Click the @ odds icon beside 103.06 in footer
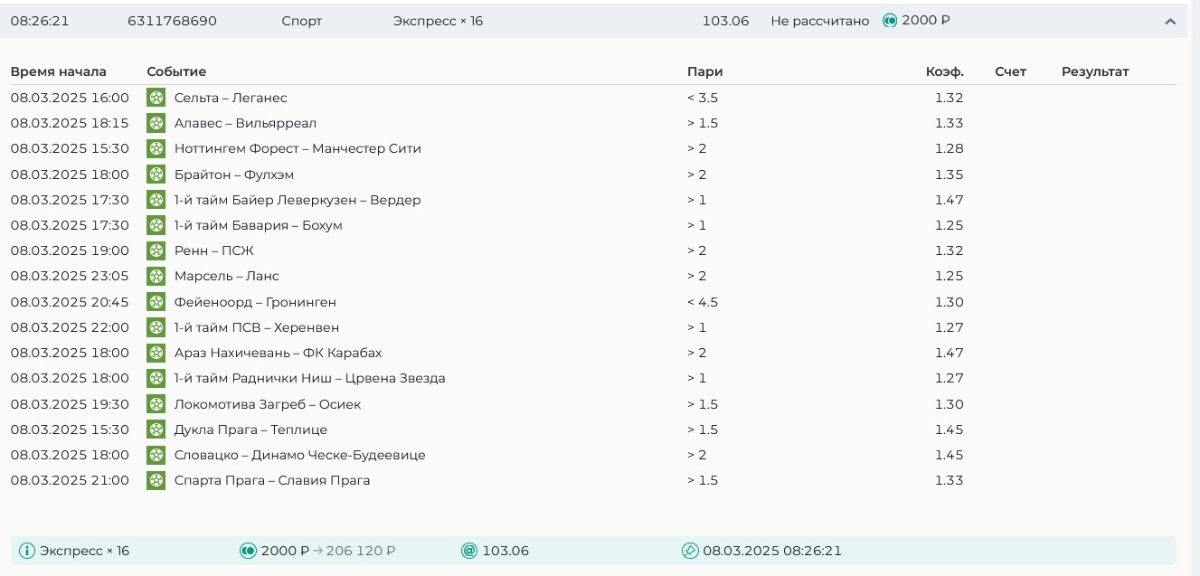This screenshot has height=576, width=1200. 469,551
